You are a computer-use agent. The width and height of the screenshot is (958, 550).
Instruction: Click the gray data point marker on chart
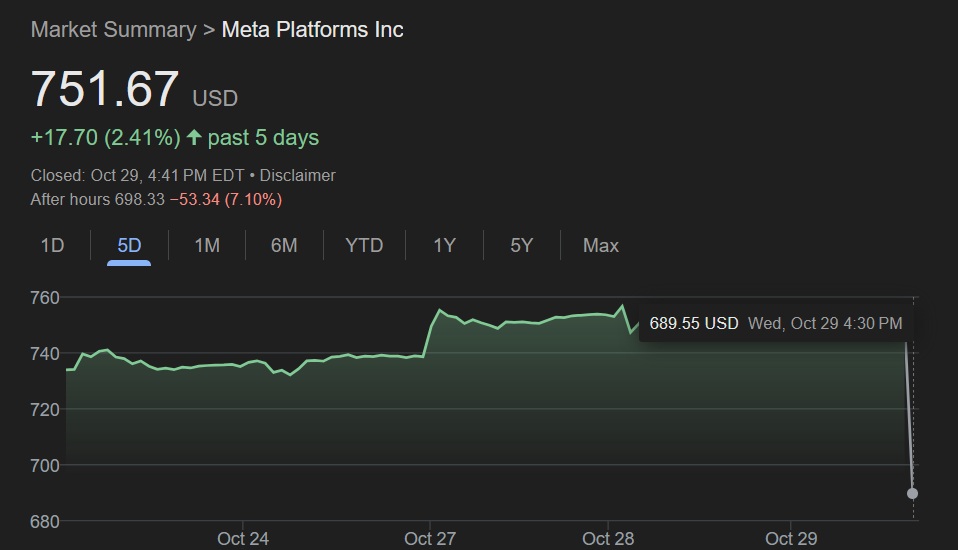pyautogui.click(x=912, y=493)
